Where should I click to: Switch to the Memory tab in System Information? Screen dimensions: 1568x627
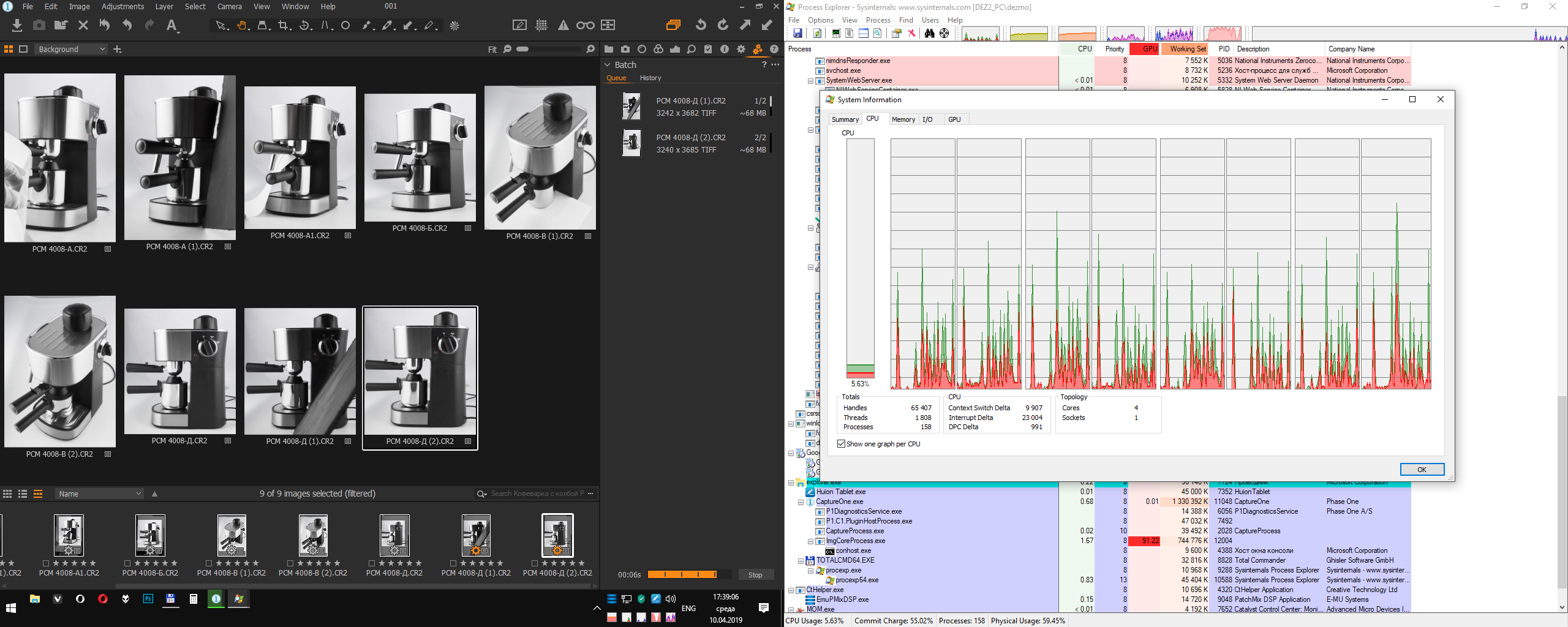tap(903, 119)
